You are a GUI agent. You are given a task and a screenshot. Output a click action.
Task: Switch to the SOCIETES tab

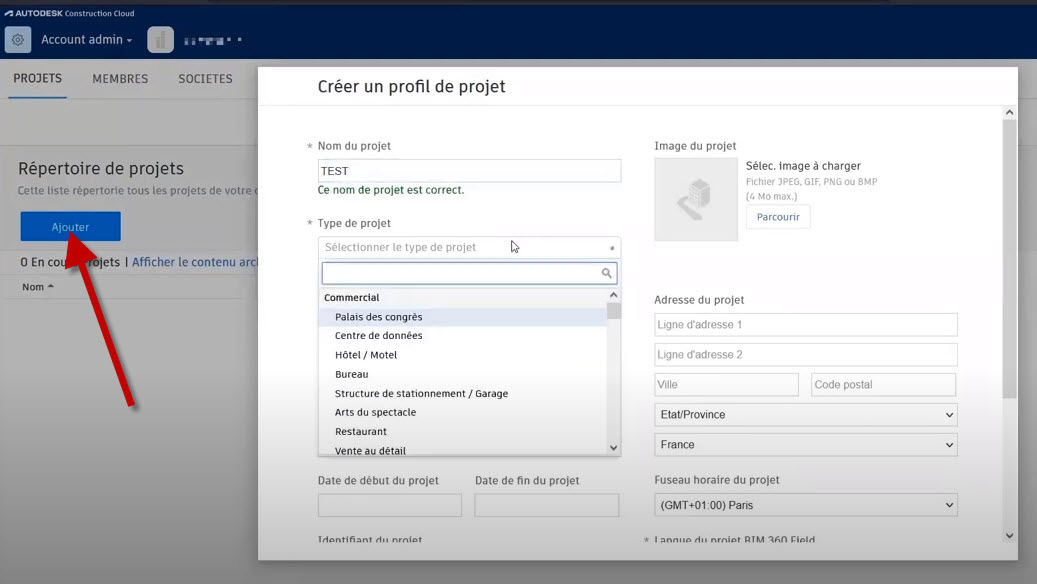[205, 78]
